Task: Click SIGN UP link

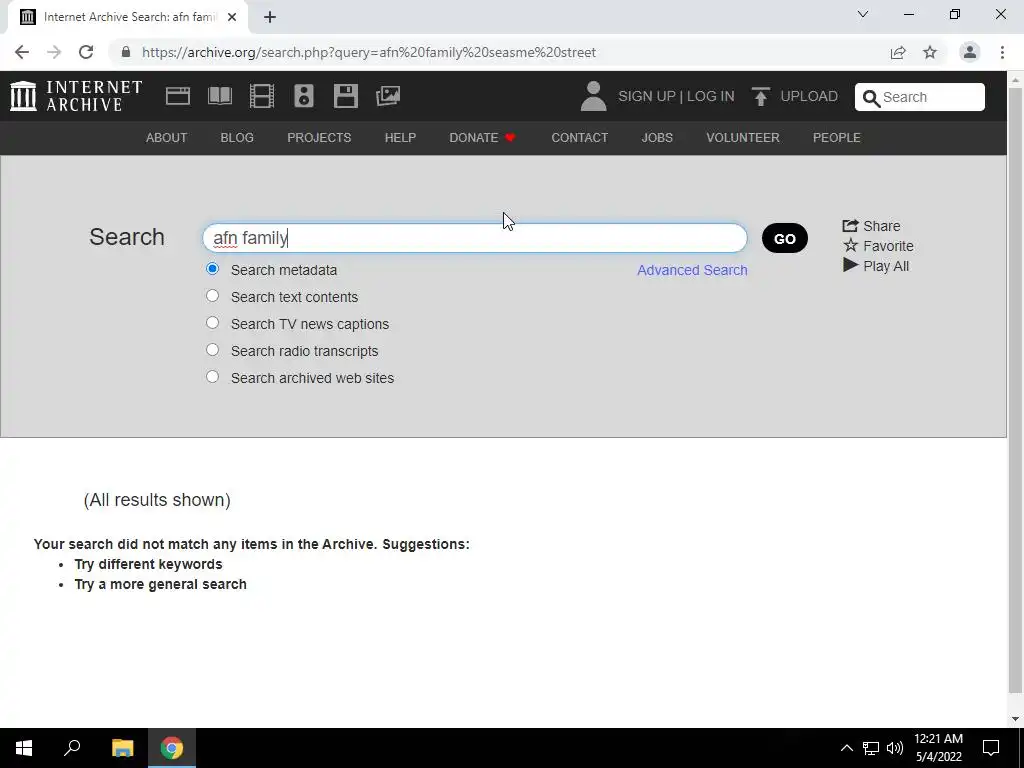Action: pyautogui.click(x=647, y=96)
